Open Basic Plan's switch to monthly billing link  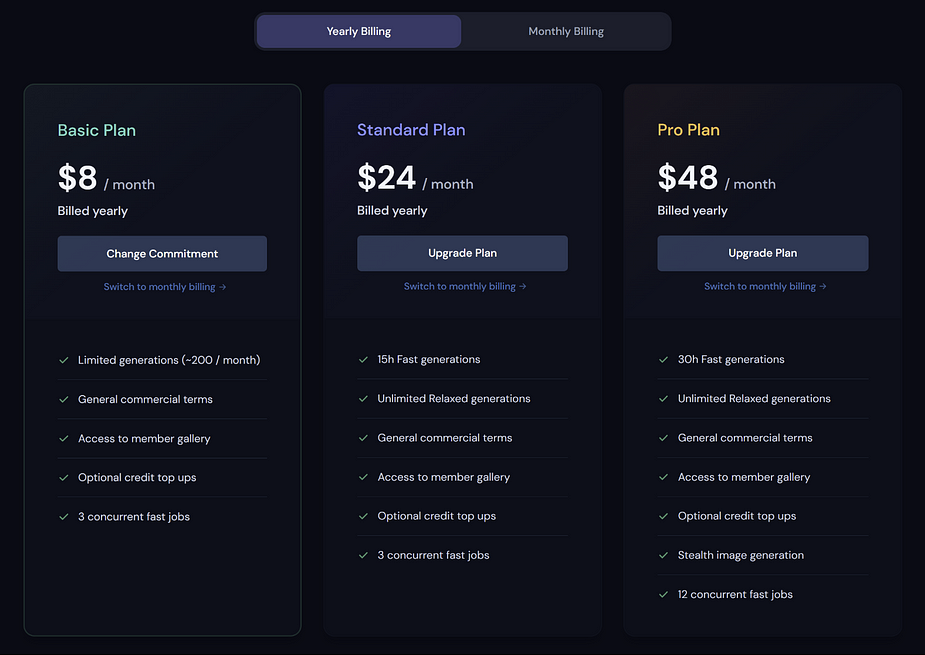pyautogui.click(x=165, y=287)
